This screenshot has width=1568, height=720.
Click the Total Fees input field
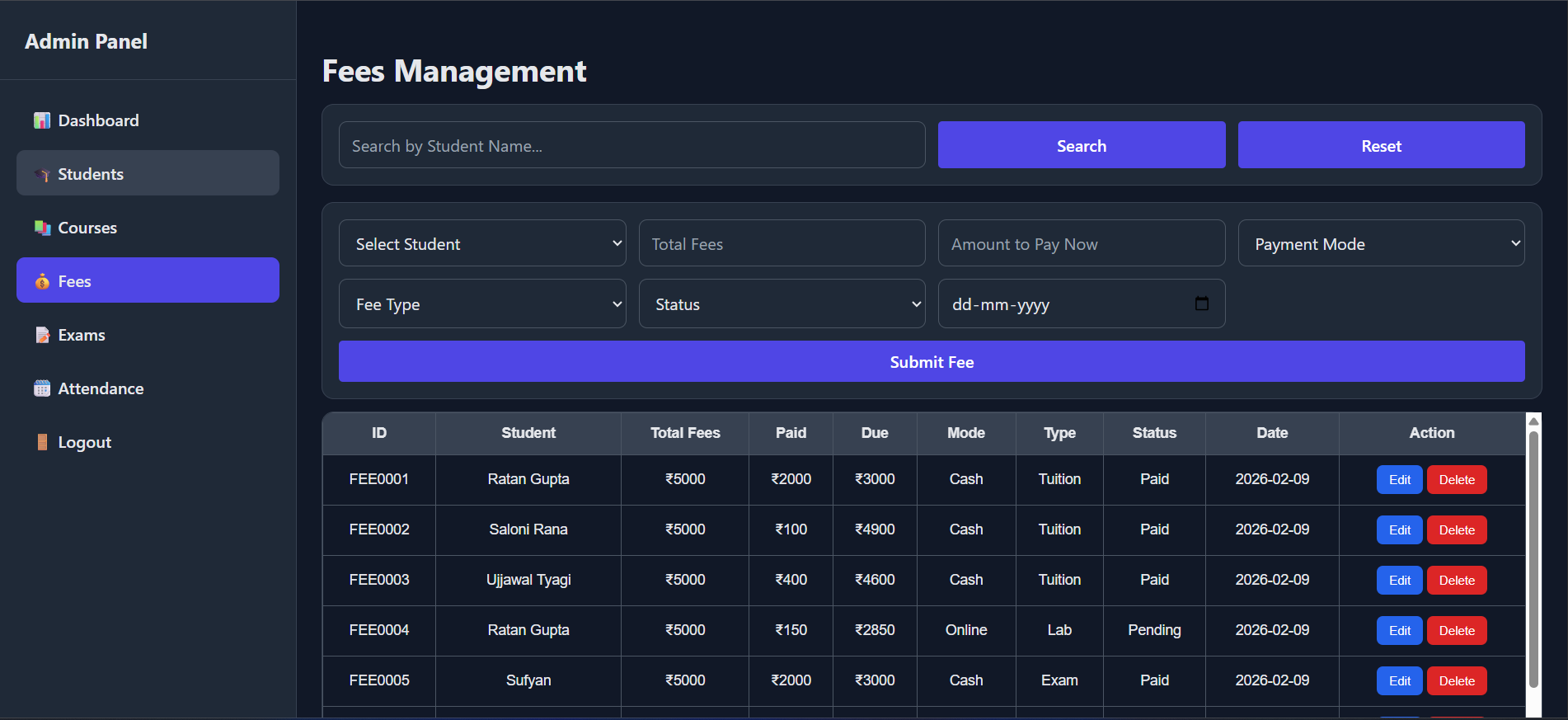tap(782, 243)
